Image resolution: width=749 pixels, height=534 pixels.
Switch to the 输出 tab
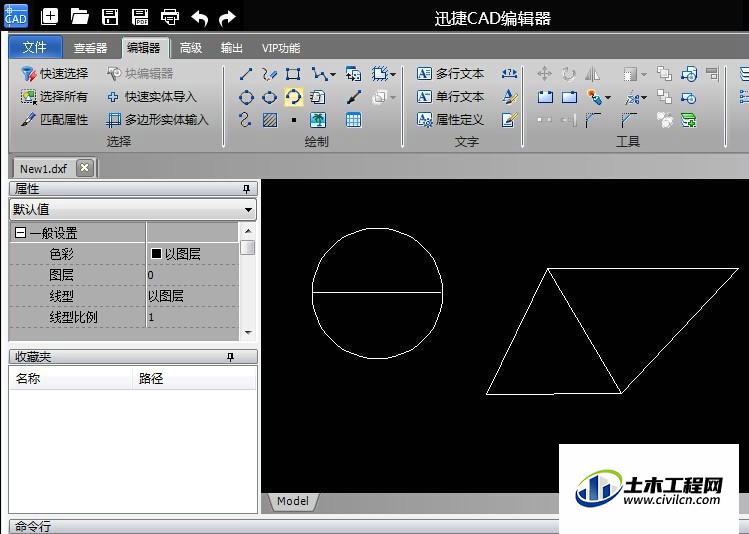point(232,48)
